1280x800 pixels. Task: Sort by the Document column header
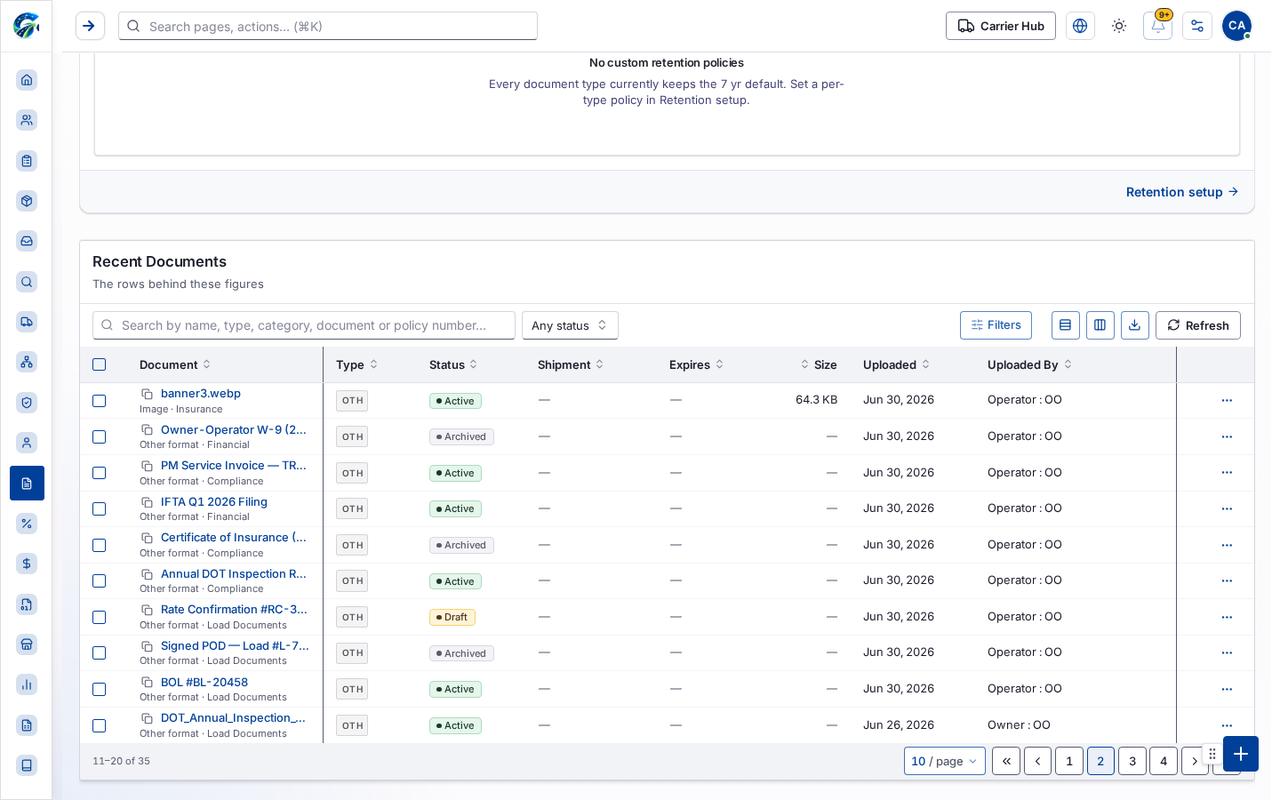pyautogui.click(x=175, y=365)
